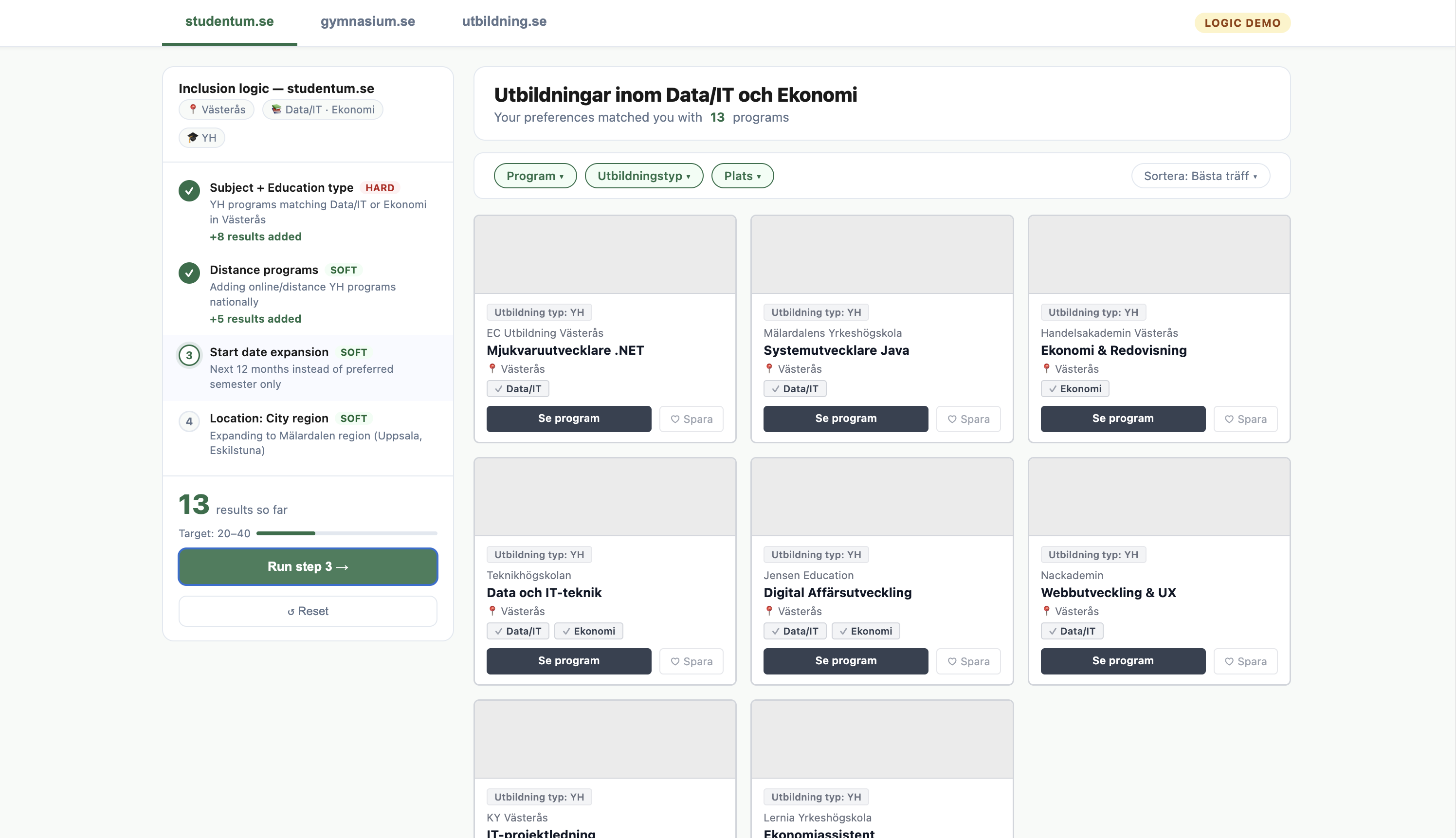Toggle Data/IT tag on Mjukvaruutvecklare .NET card
1456x838 pixels.
point(518,388)
